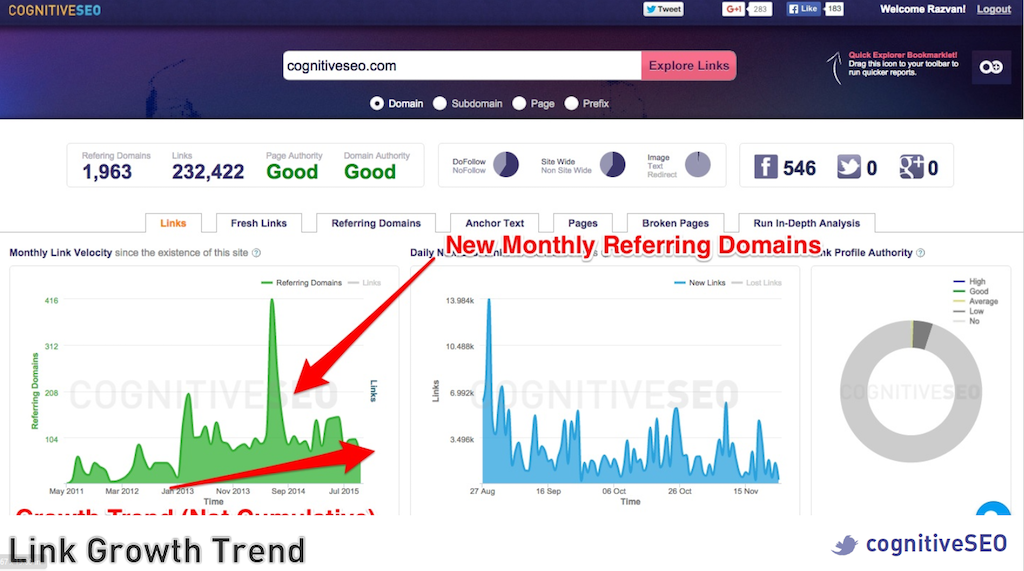The height and width of the screenshot is (571, 1024).
Task: Switch to the Fresh Links tab
Action: tap(259, 223)
